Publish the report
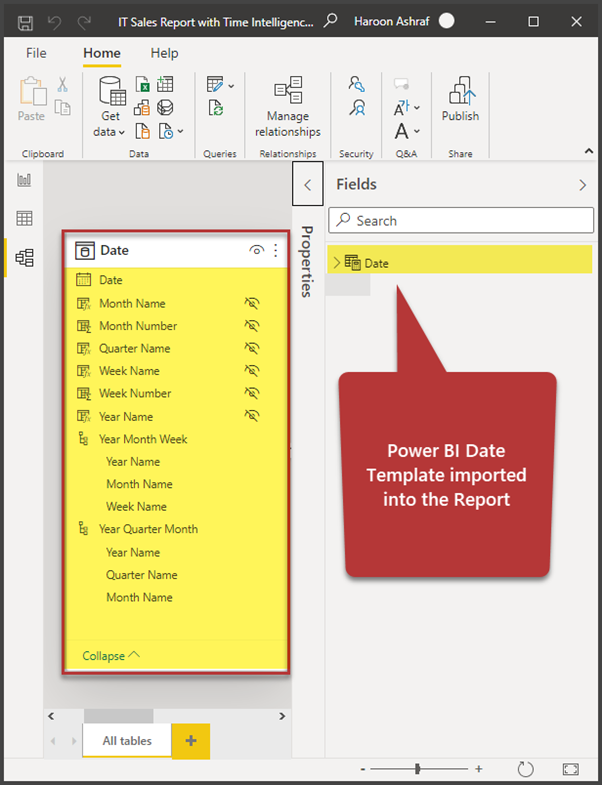The image size is (602, 785). (x=460, y=99)
